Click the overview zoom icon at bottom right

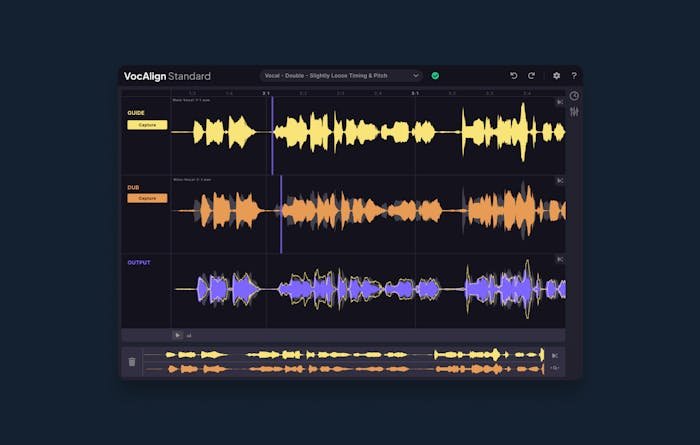tap(554, 368)
